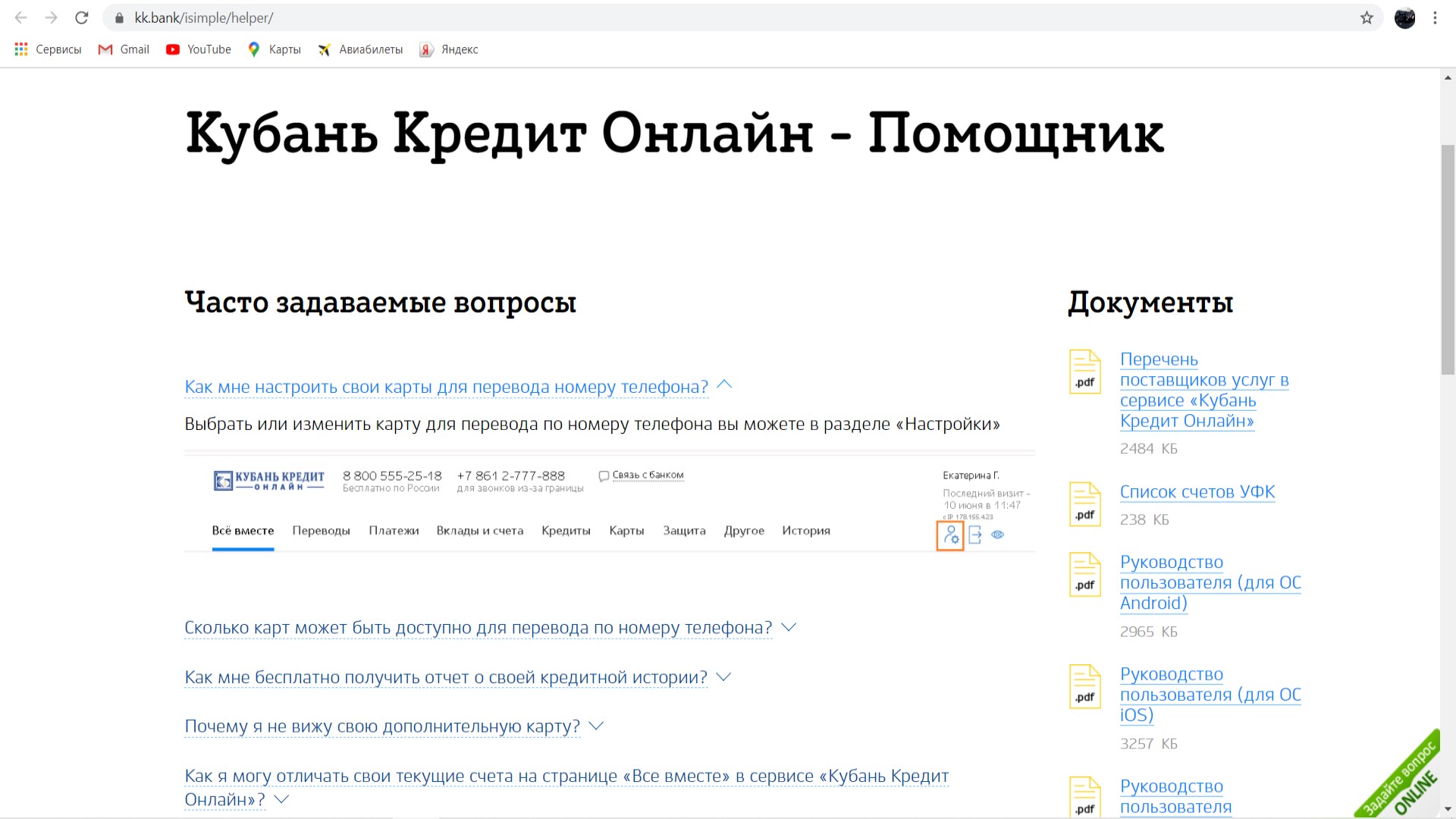This screenshot has width=1456, height=819.
Task: Click the lock icon in address bar
Action: pyautogui.click(x=119, y=17)
